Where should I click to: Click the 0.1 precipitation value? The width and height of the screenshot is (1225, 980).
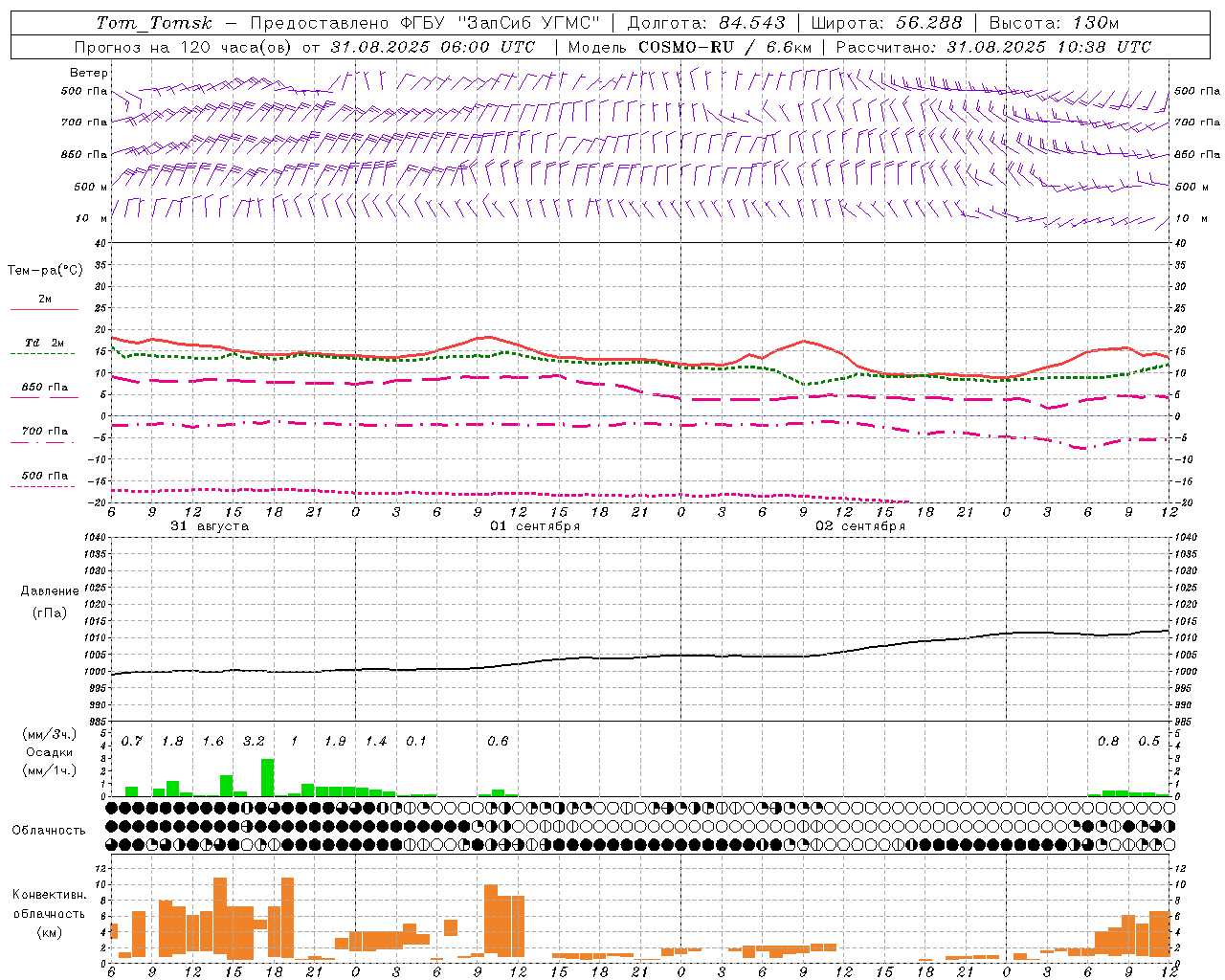pyautogui.click(x=416, y=741)
